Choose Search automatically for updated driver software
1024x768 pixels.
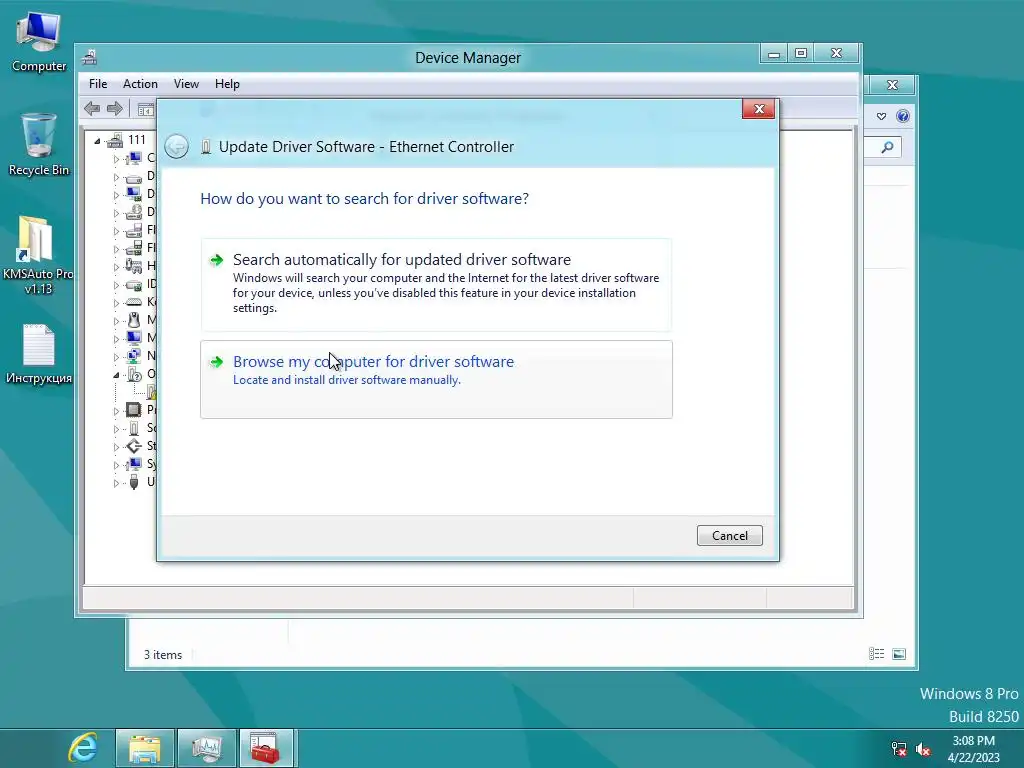[x=436, y=285]
